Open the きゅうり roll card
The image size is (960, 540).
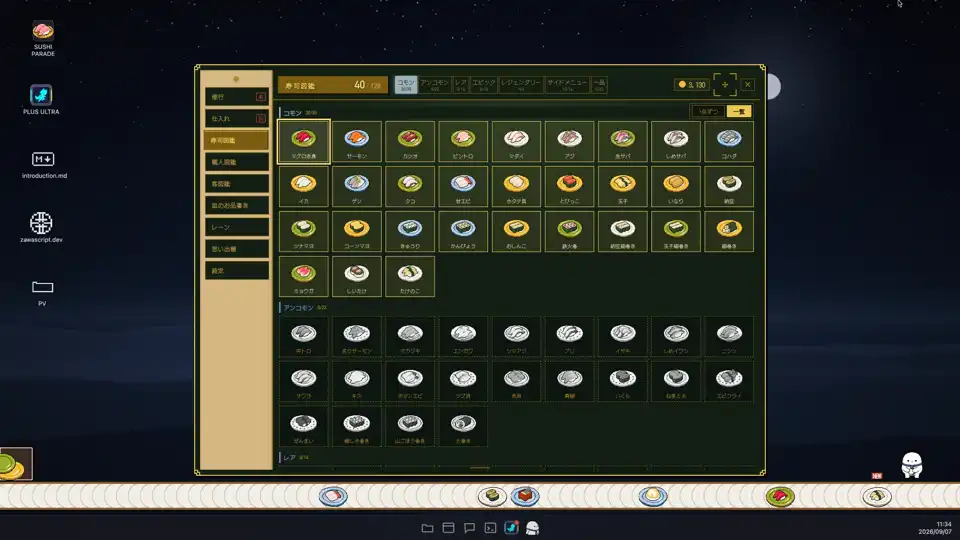click(410, 231)
